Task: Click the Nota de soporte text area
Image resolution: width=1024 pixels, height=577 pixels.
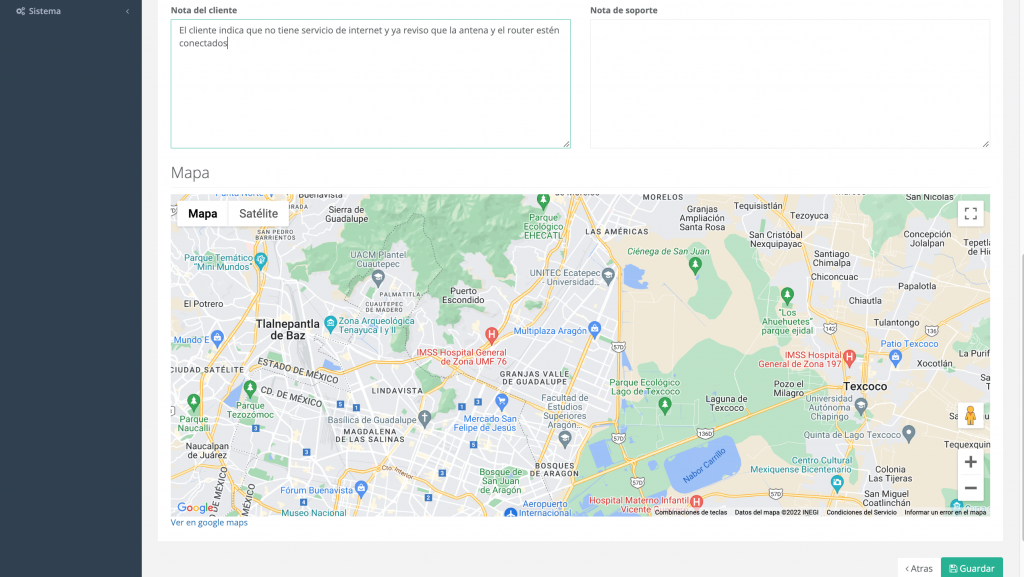Action: 790,84
